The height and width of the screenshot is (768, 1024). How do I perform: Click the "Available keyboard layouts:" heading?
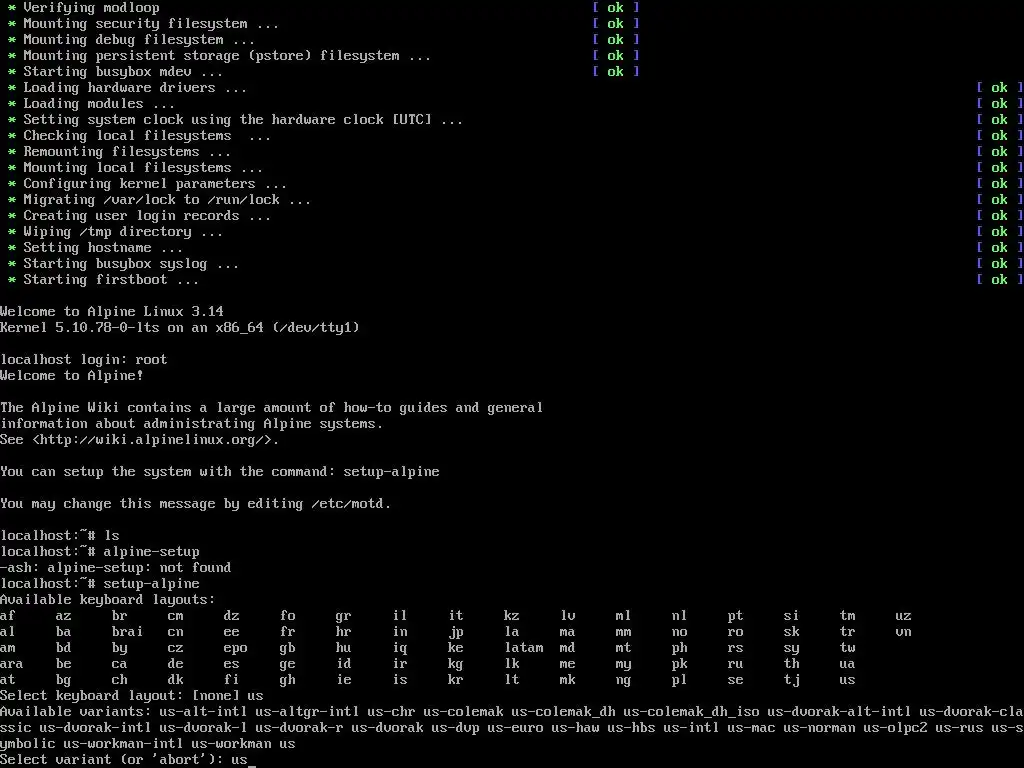point(108,600)
